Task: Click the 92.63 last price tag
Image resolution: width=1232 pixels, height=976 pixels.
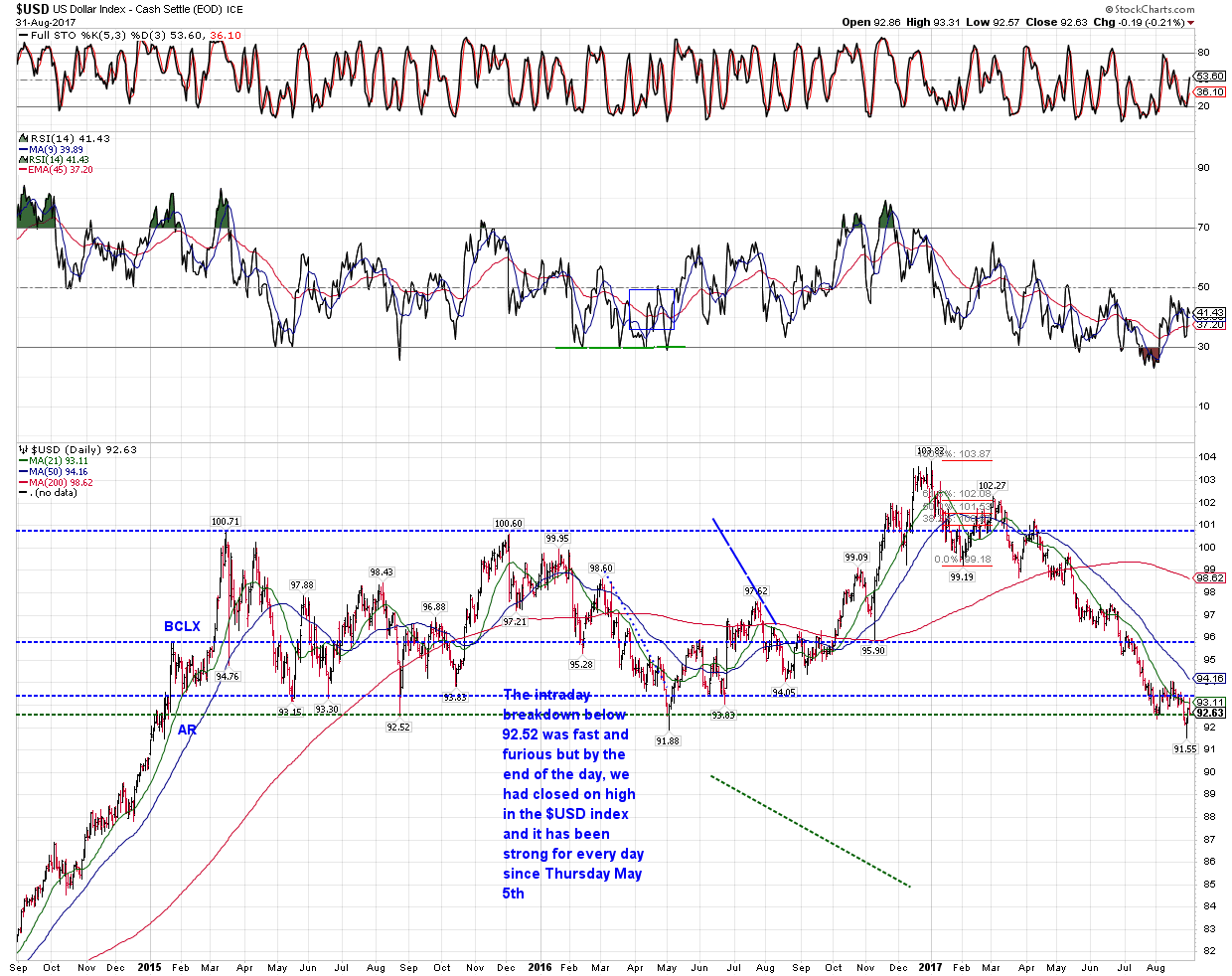Action: coord(1209,713)
